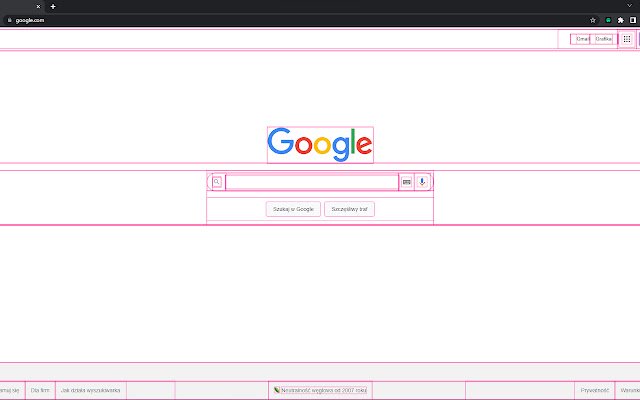Viewport: 640px width, 400px height.
Task: Click the "Szczęśliwy traf" button
Action: [349, 209]
